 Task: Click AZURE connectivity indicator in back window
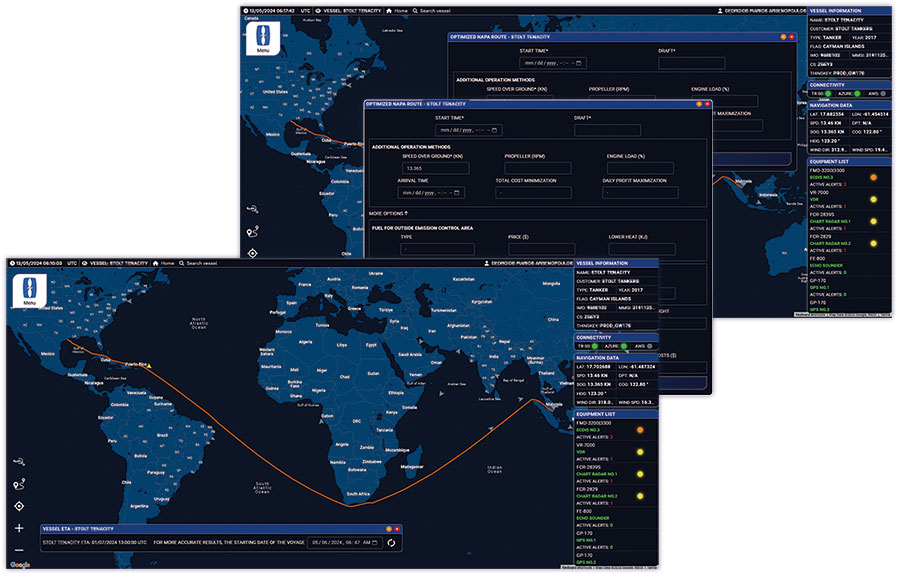tap(858, 94)
